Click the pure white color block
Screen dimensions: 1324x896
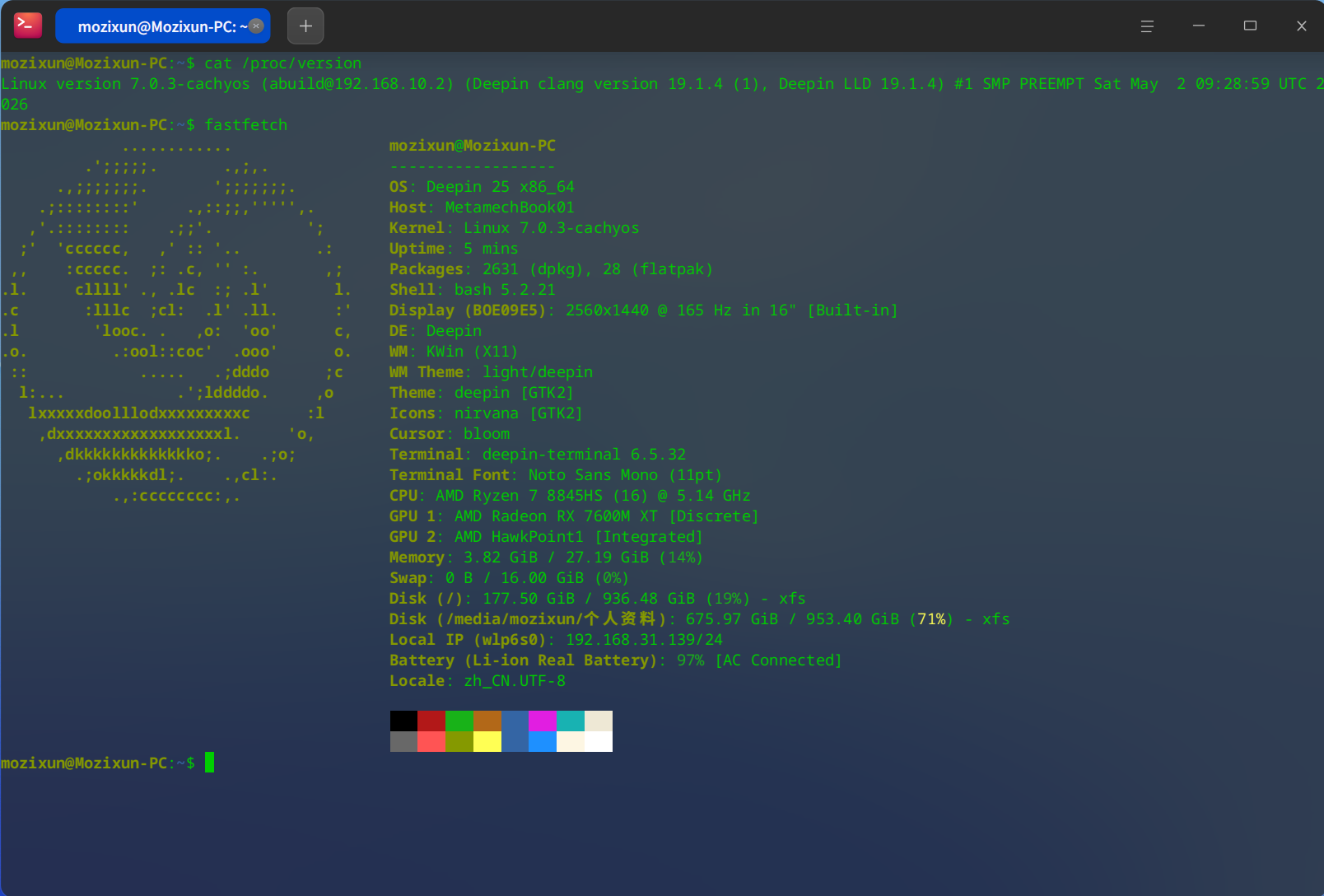599,741
